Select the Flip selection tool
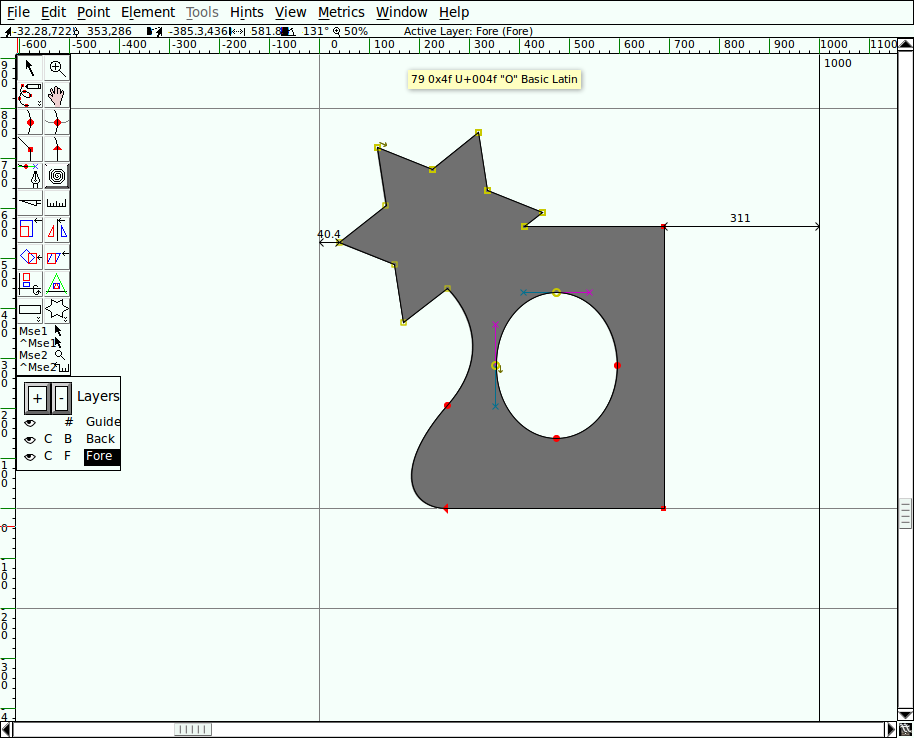Screen dimensions: 914x738 coord(57,230)
